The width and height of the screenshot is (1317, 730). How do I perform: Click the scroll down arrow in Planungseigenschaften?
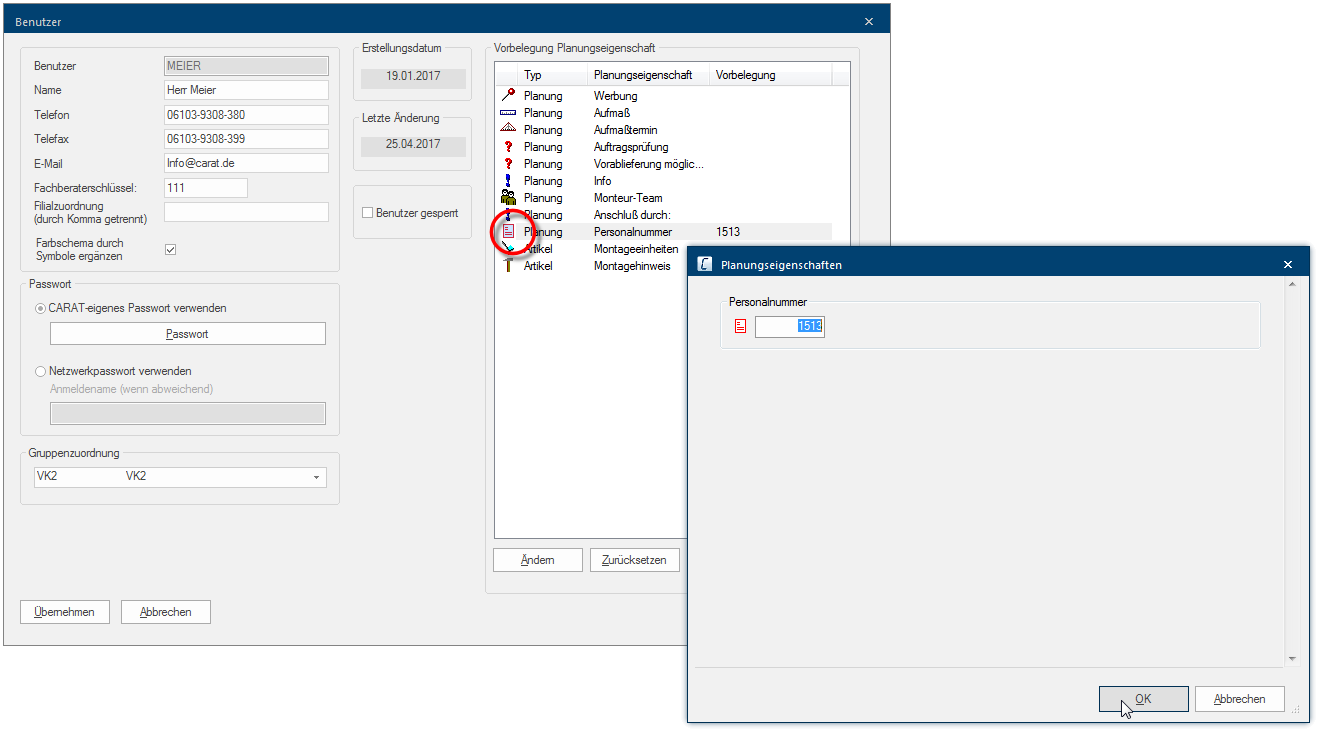coord(1291,659)
